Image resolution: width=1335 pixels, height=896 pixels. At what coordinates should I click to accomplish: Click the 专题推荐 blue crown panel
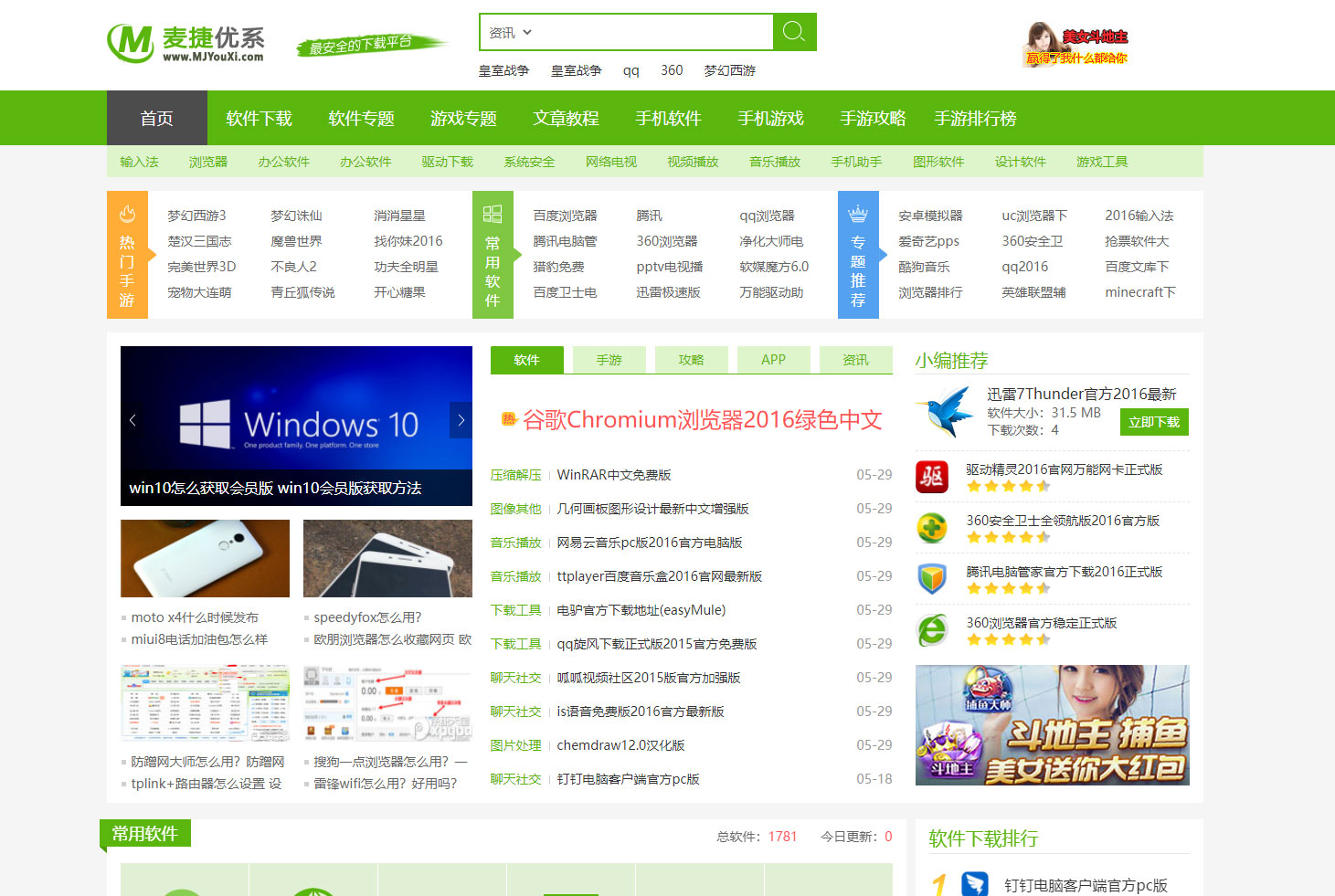coord(858,255)
